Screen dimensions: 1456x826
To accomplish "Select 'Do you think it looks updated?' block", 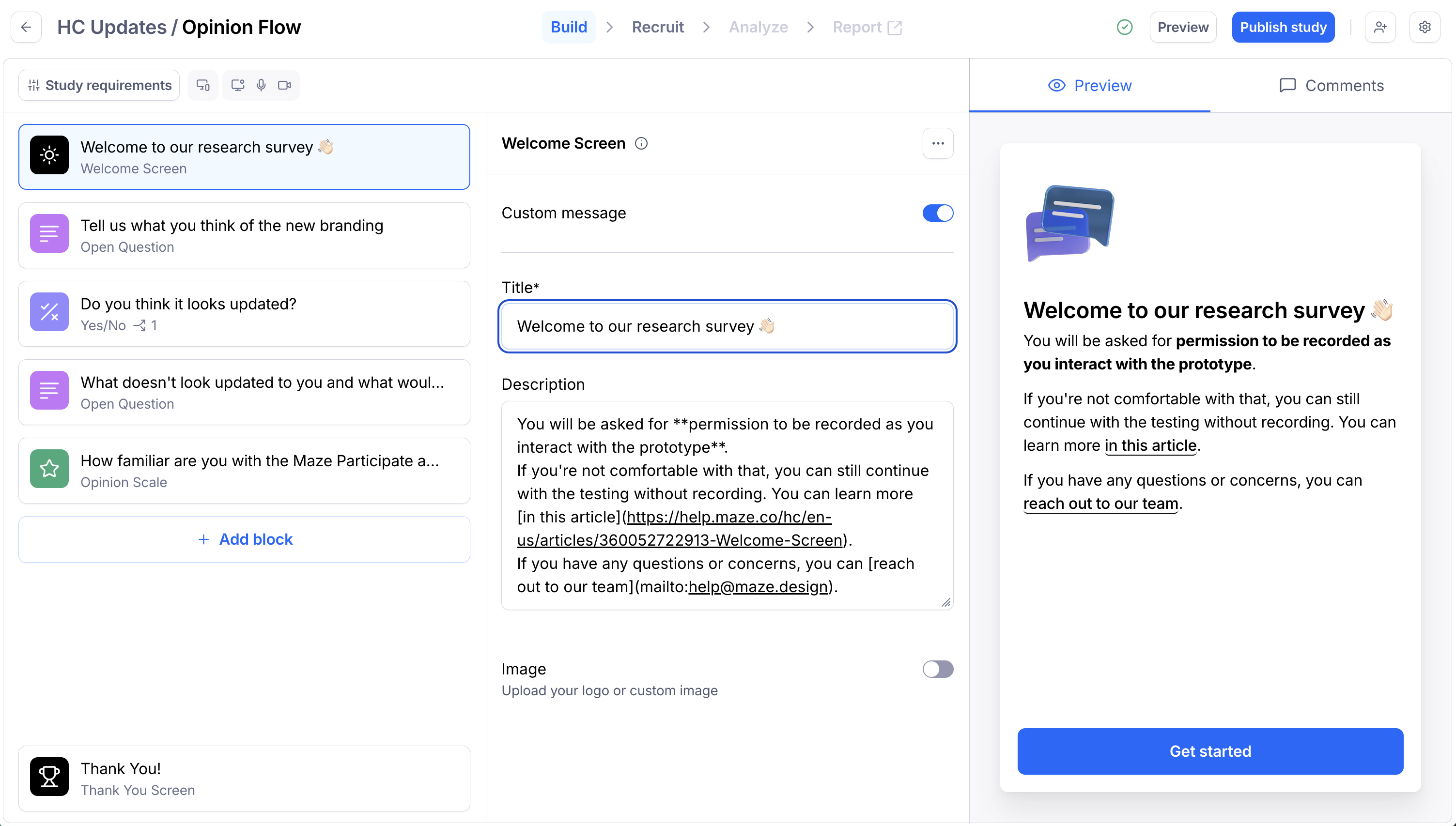I will (244, 314).
